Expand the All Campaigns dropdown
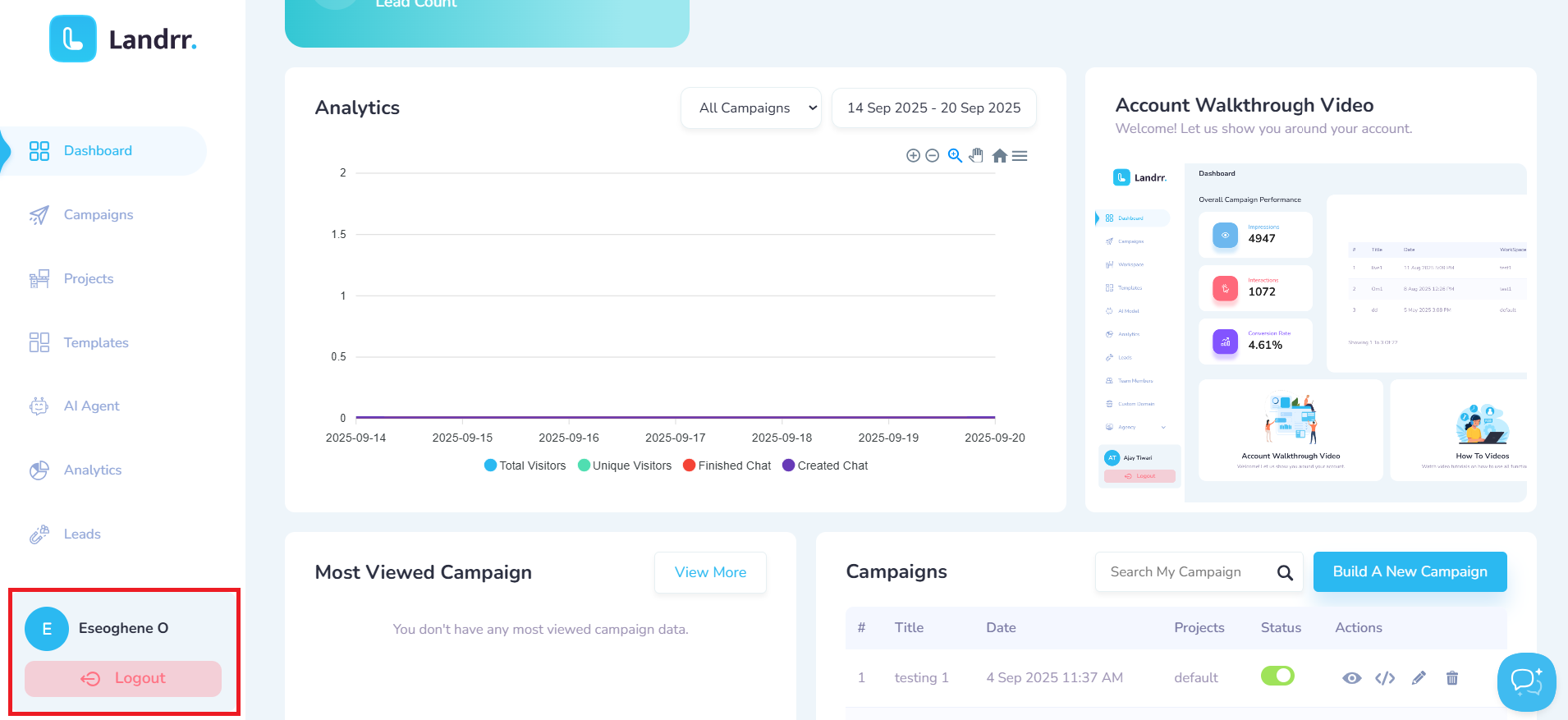The image size is (1568, 720). 751,108
